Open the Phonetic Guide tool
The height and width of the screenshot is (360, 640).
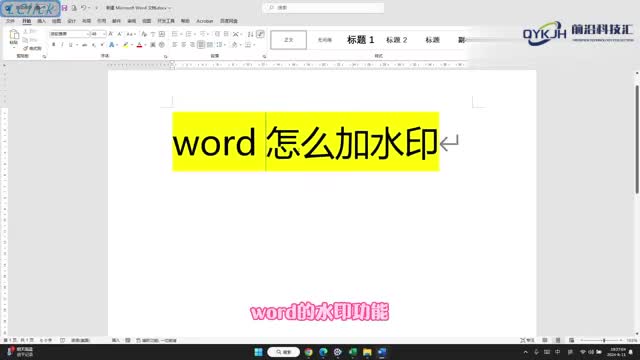pos(153,34)
